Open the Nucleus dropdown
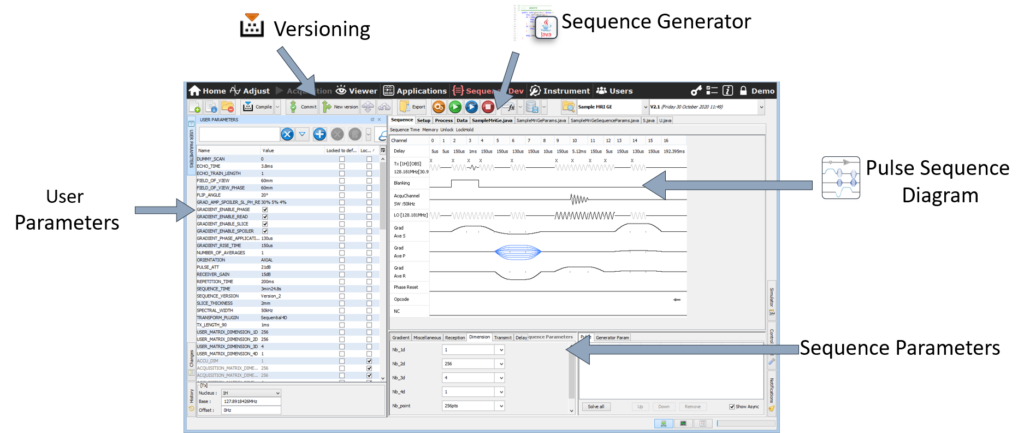 pyautogui.click(x=251, y=393)
